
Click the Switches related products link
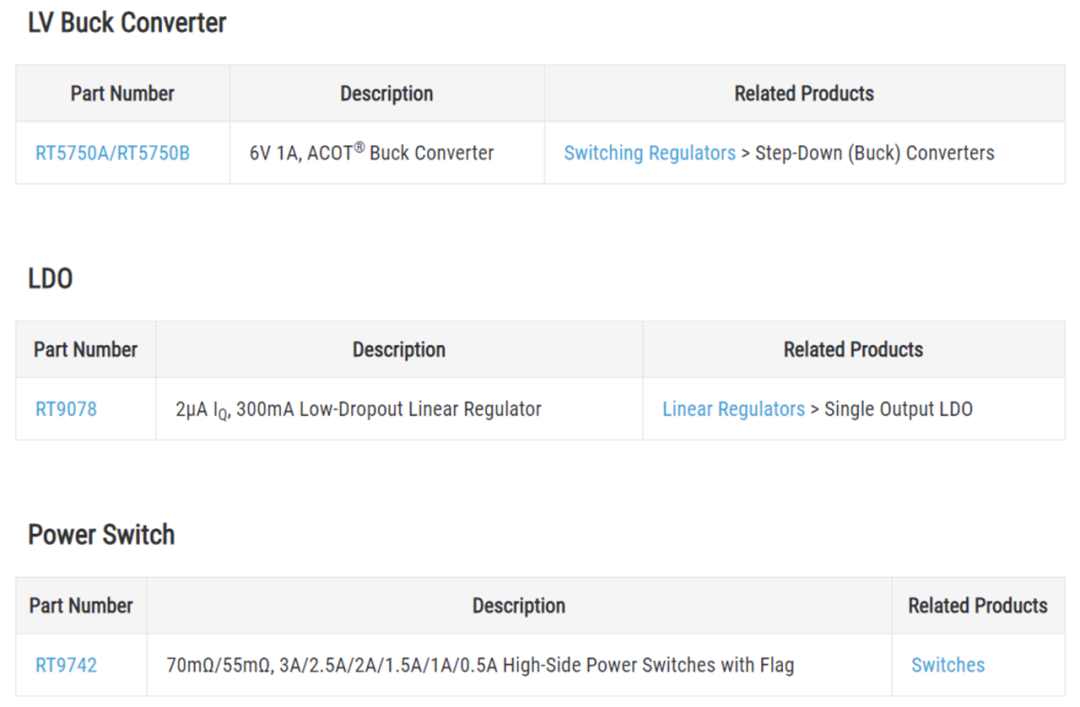point(947,665)
